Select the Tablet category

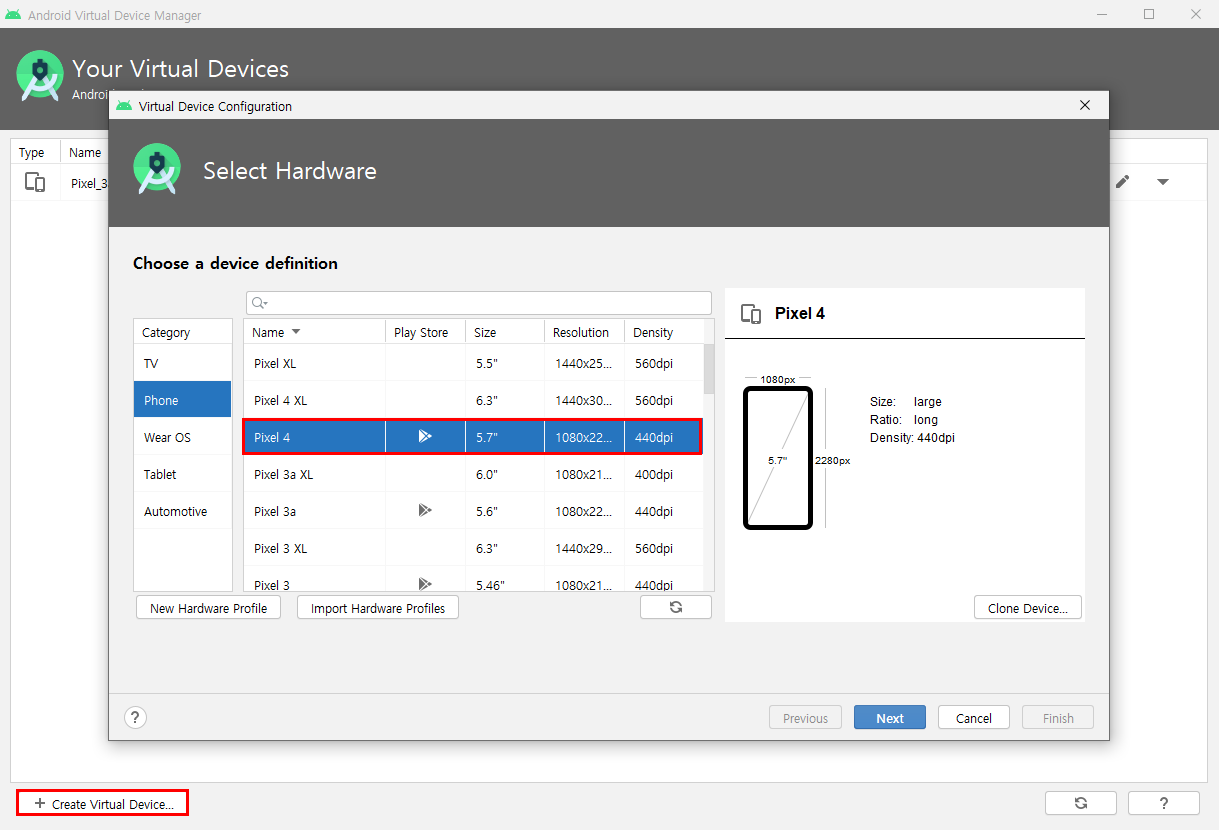182,474
